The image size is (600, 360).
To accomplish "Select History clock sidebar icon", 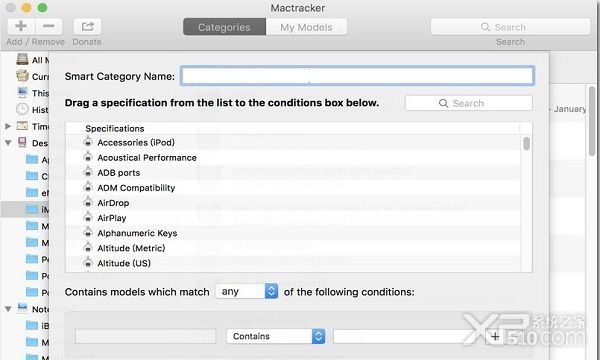I will (23, 109).
